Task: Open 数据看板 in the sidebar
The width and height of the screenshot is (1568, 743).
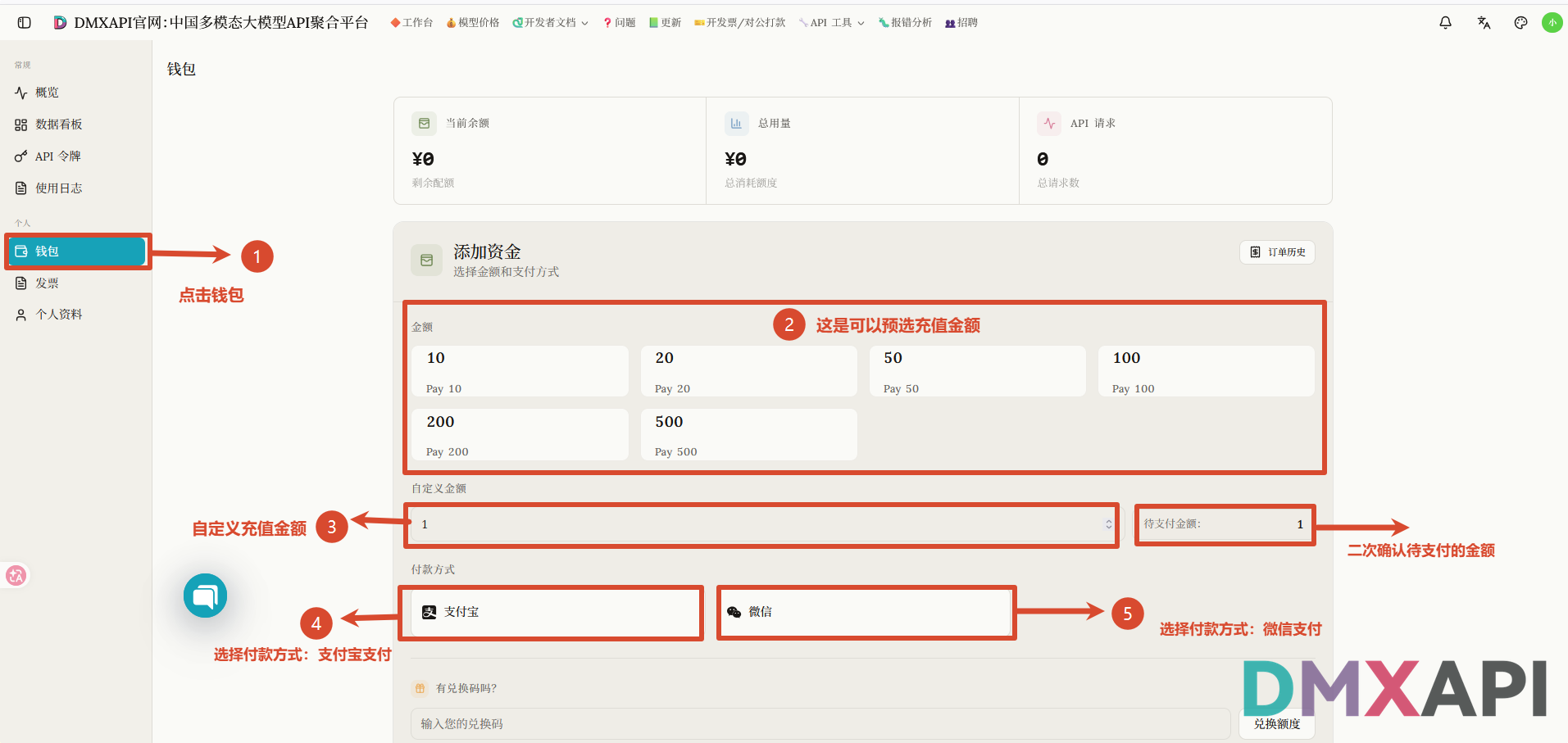Action: point(75,125)
